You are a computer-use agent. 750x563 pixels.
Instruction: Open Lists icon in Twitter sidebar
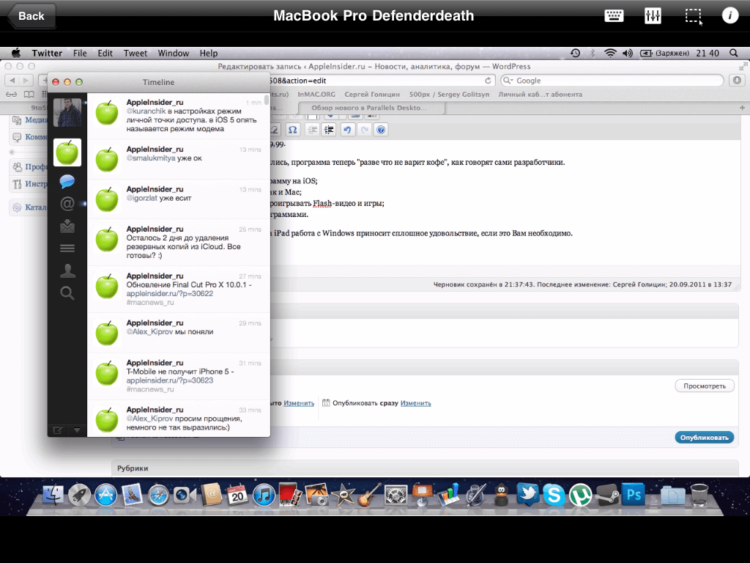(x=67, y=248)
